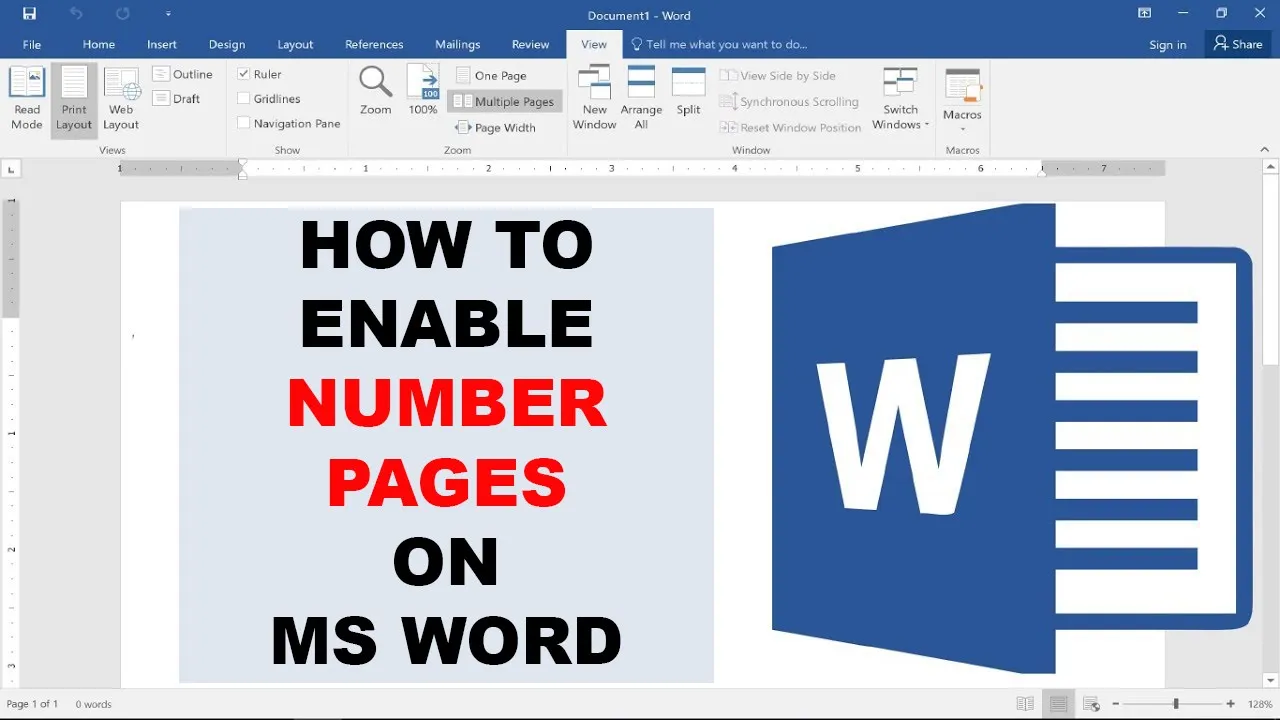
Task: Switch to Read Mode view
Action: (27, 99)
